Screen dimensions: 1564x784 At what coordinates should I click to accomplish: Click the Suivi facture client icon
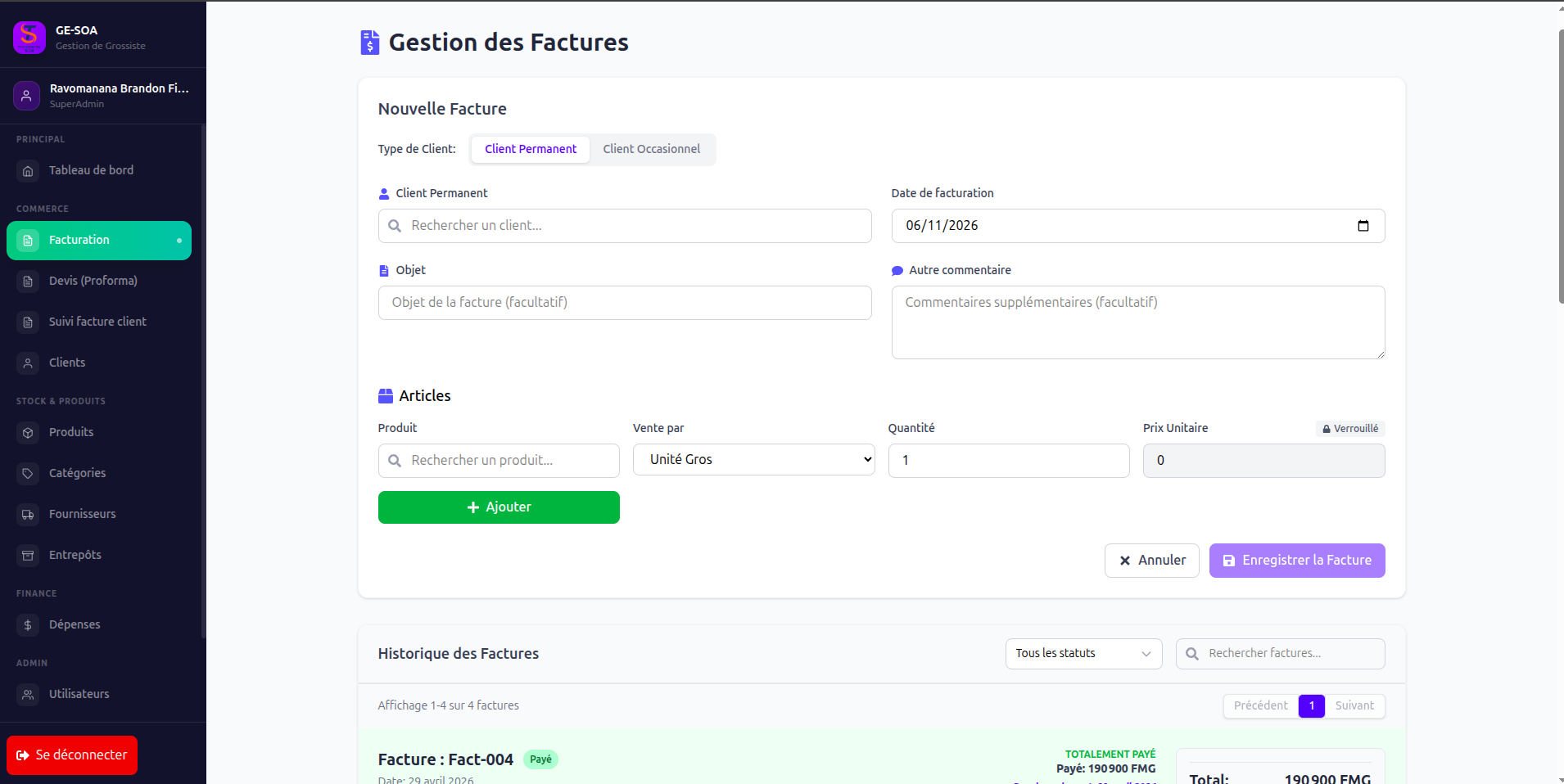[28, 322]
